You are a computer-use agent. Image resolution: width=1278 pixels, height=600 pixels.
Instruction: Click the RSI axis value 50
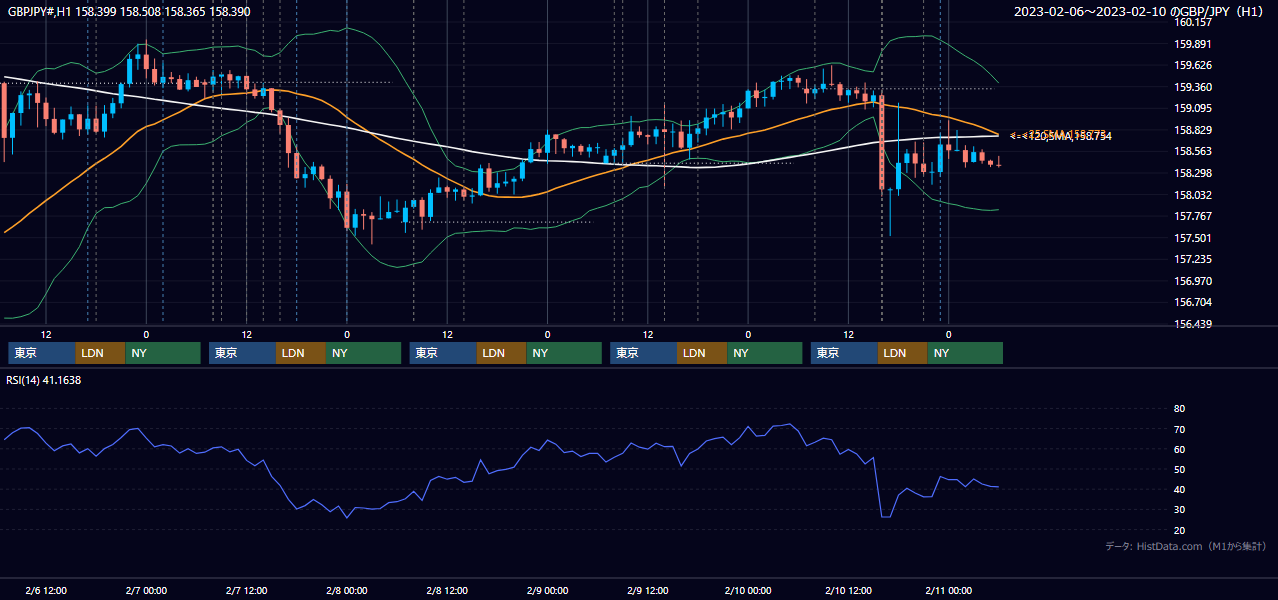point(1179,469)
